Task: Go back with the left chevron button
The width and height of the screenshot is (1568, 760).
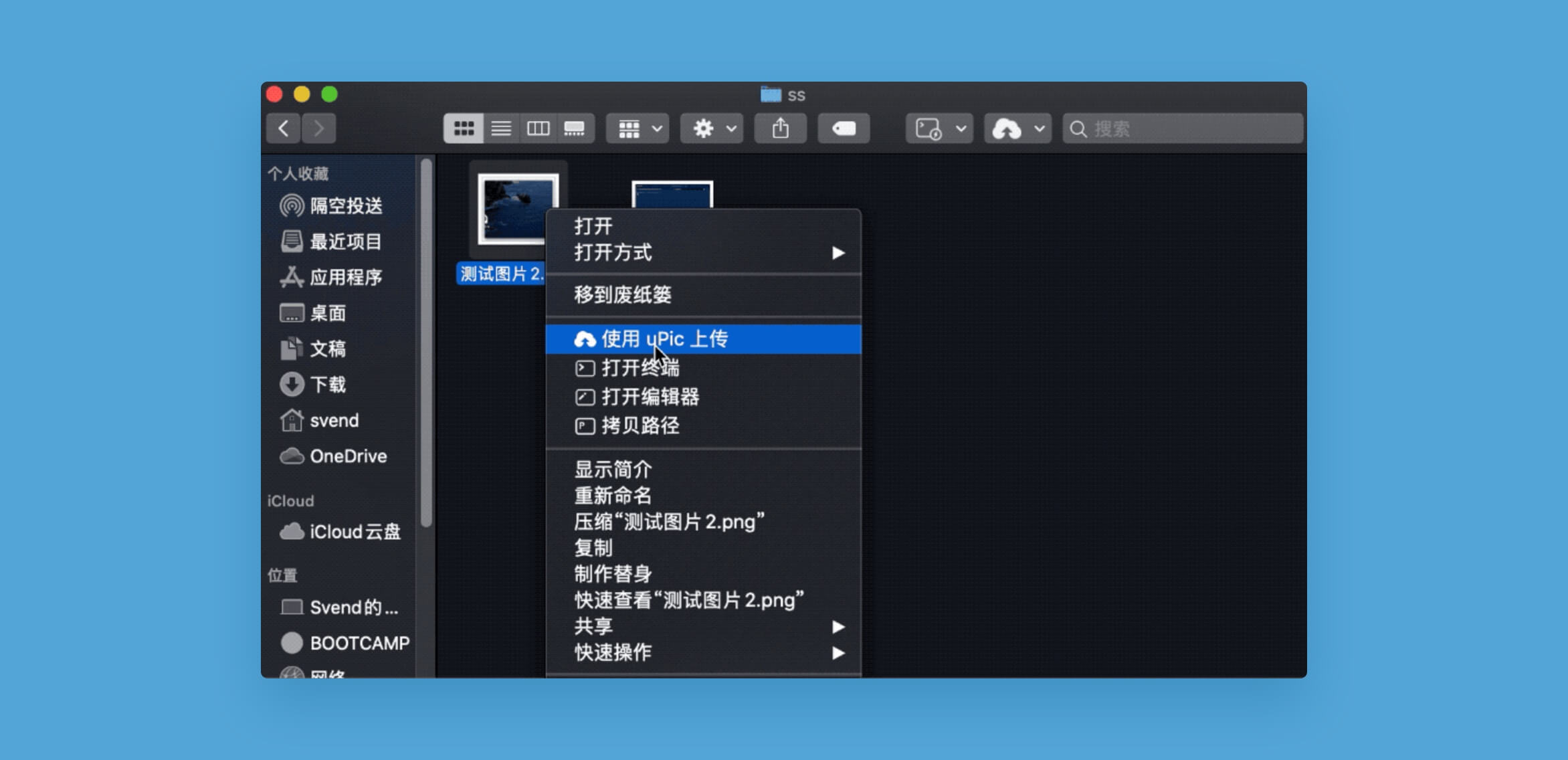Action: [284, 128]
